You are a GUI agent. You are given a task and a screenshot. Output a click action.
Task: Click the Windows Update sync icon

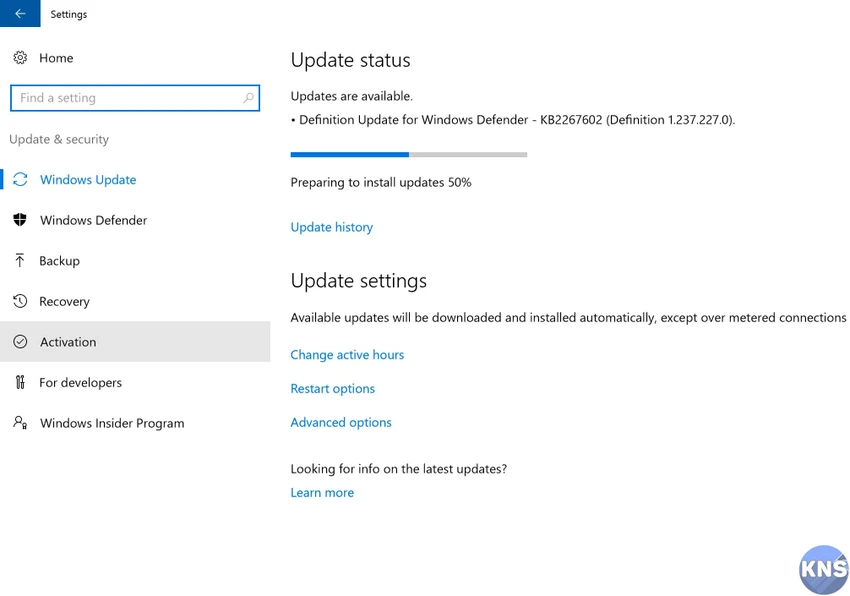point(20,180)
